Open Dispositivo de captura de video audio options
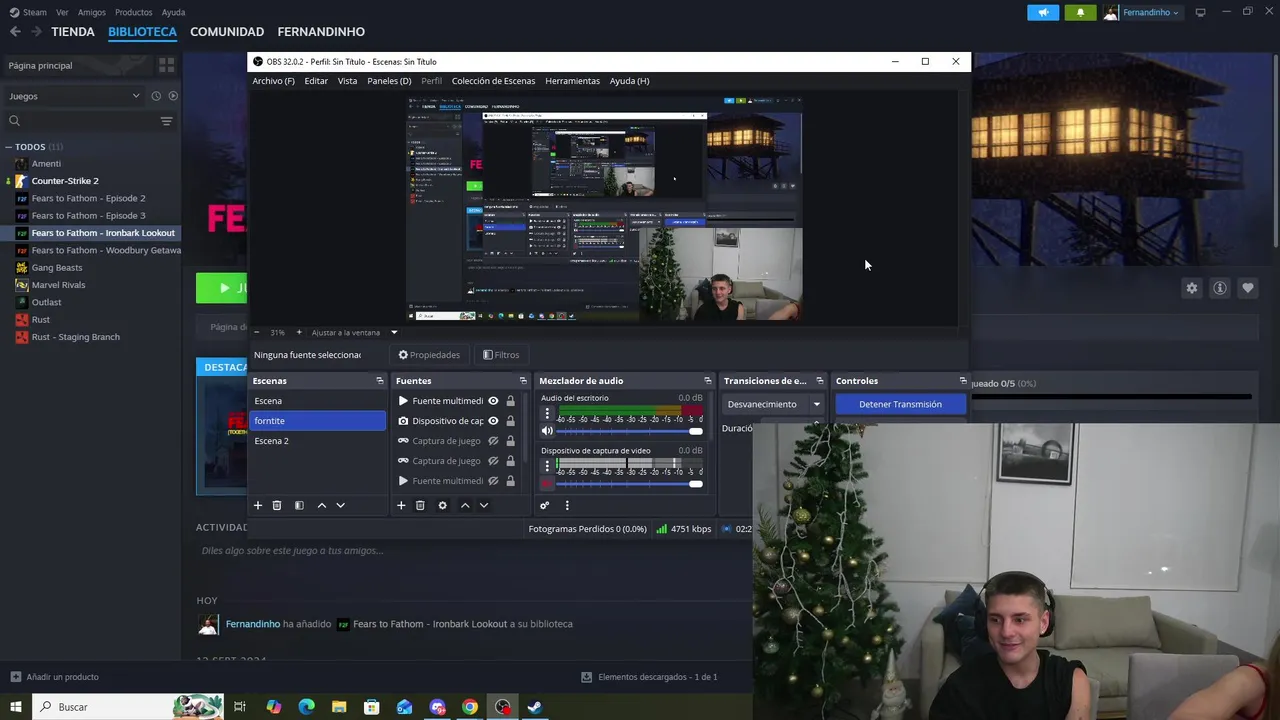The height and width of the screenshot is (720, 1280). pos(547,466)
